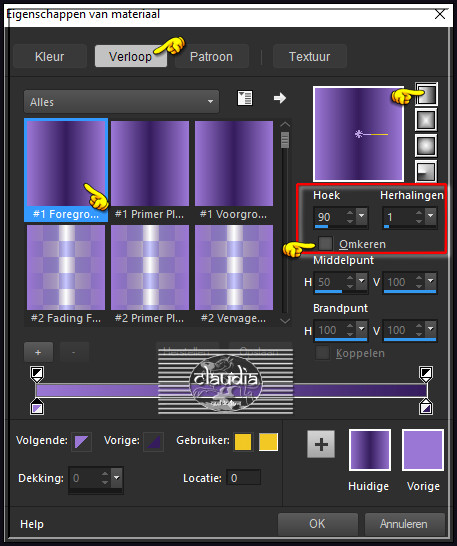
Task: Switch to the Patroon tab
Action: coord(211,56)
